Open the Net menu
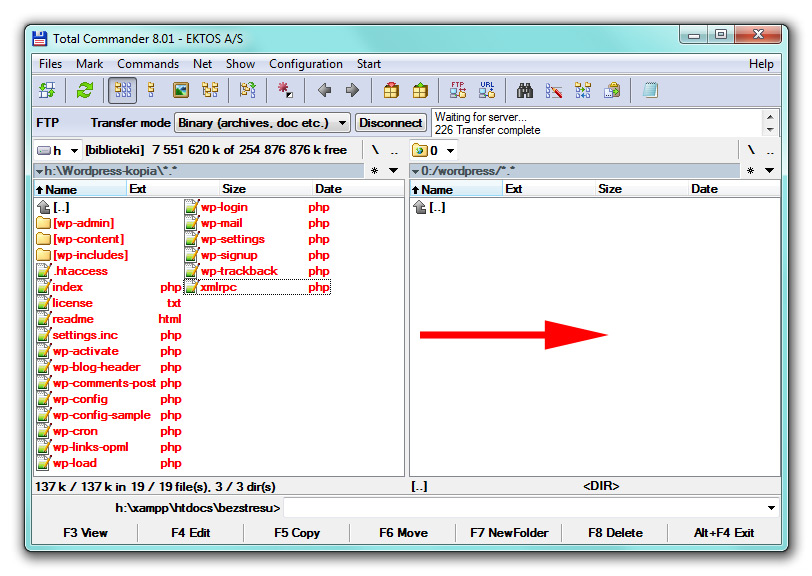This screenshot has width=812, height=576. (x=202, y=64)
